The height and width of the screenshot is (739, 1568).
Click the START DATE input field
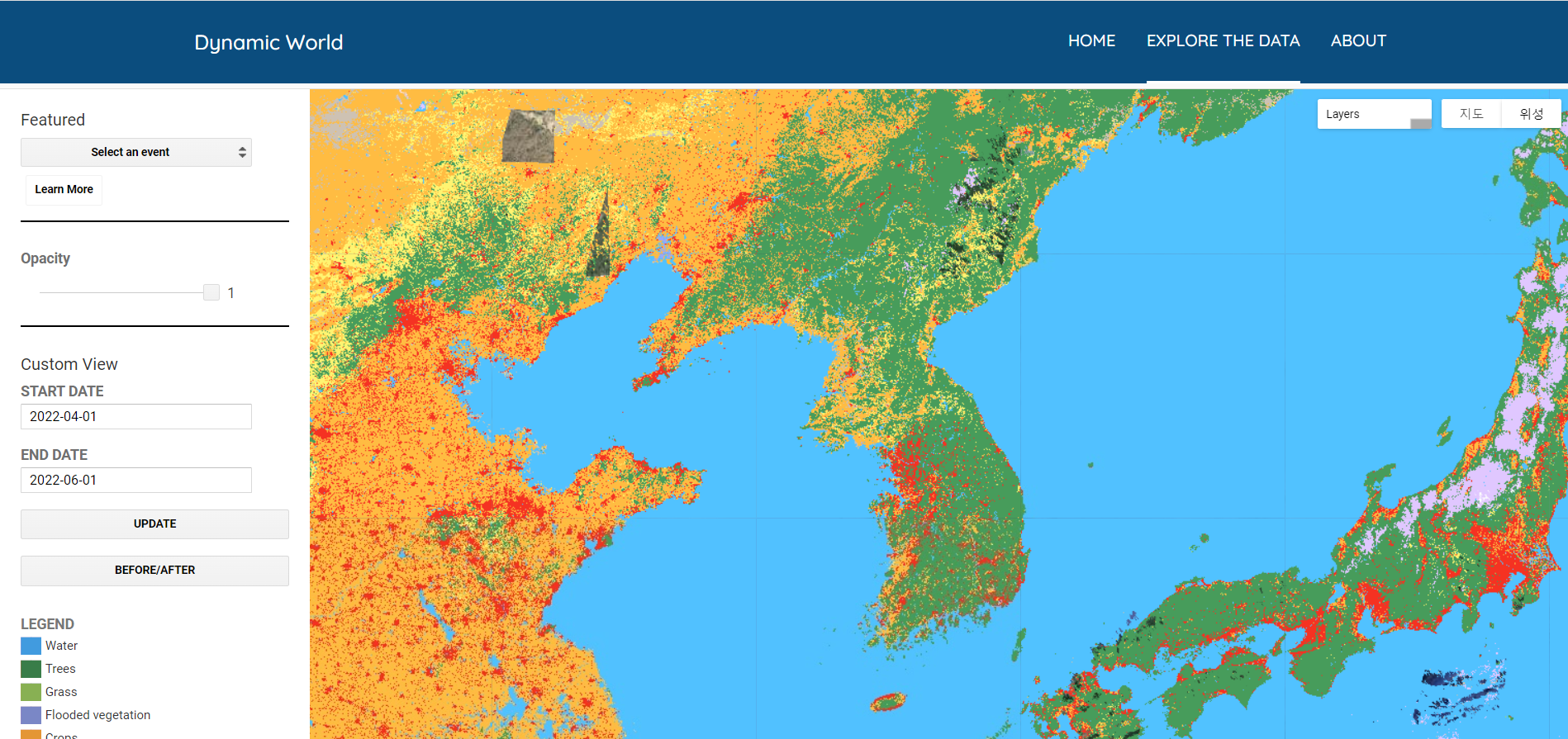[x=136, y=416]
